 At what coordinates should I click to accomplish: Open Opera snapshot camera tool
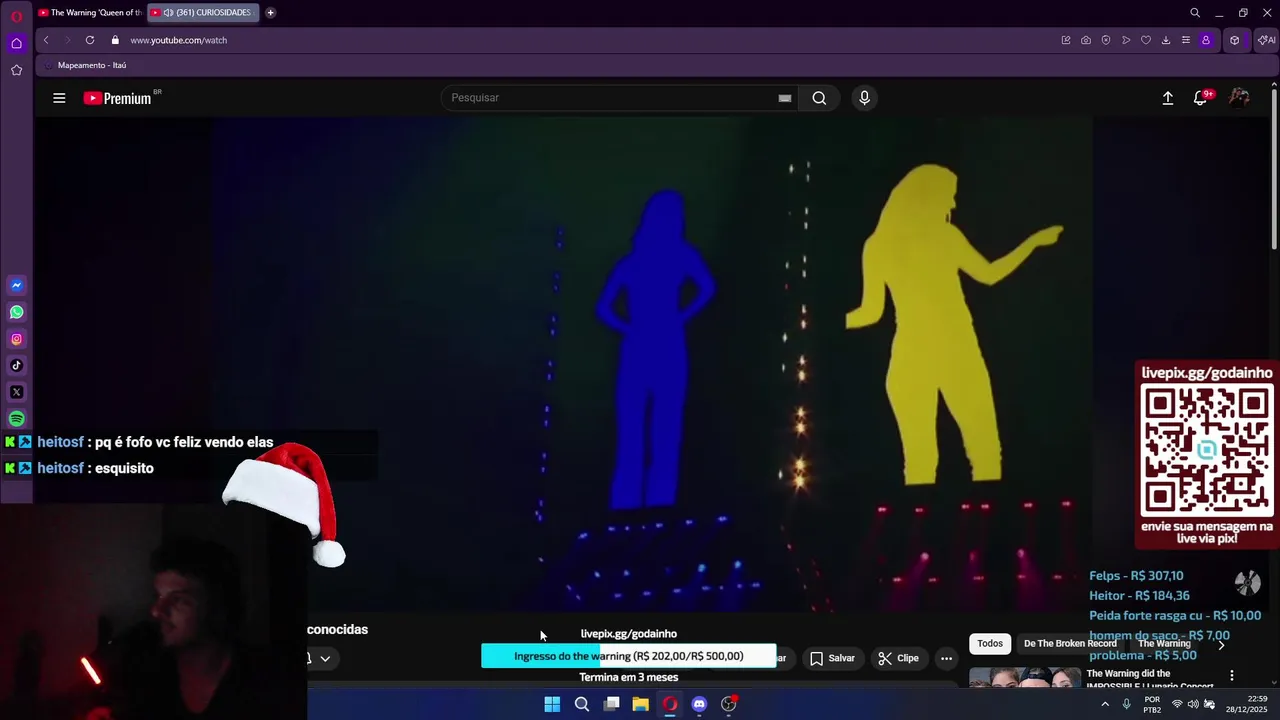click(x=1086, y=40)
